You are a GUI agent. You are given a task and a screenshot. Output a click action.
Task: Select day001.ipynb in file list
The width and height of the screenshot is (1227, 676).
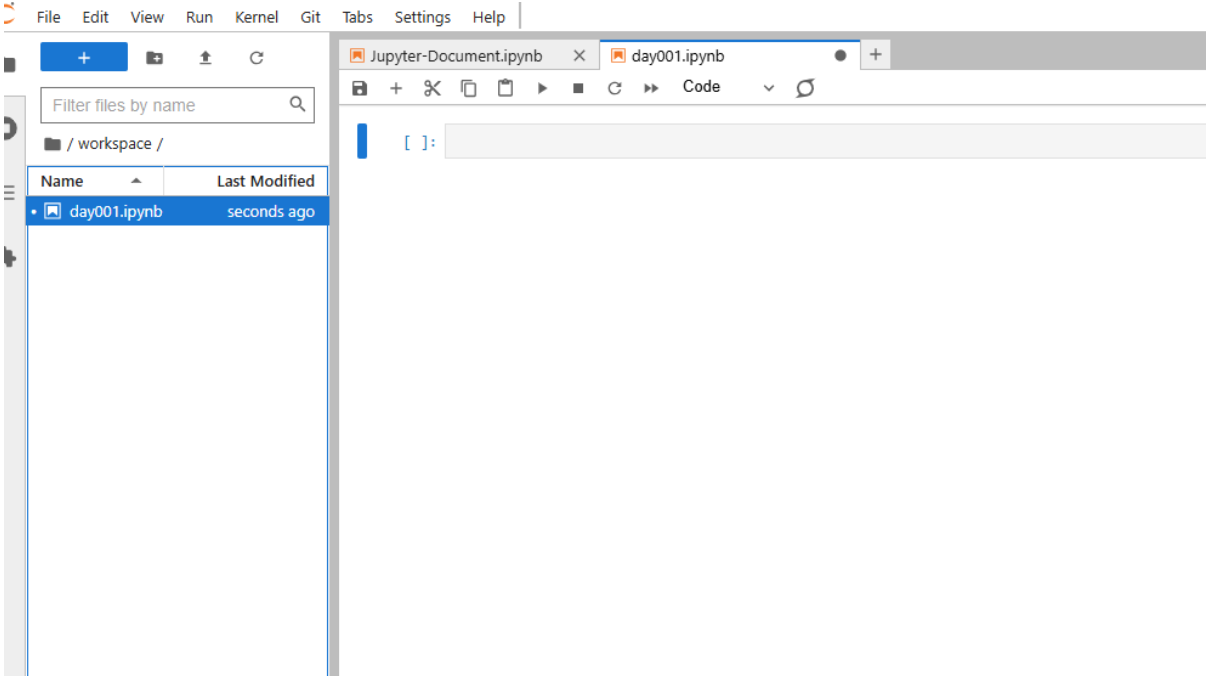(x=177, y=211)
